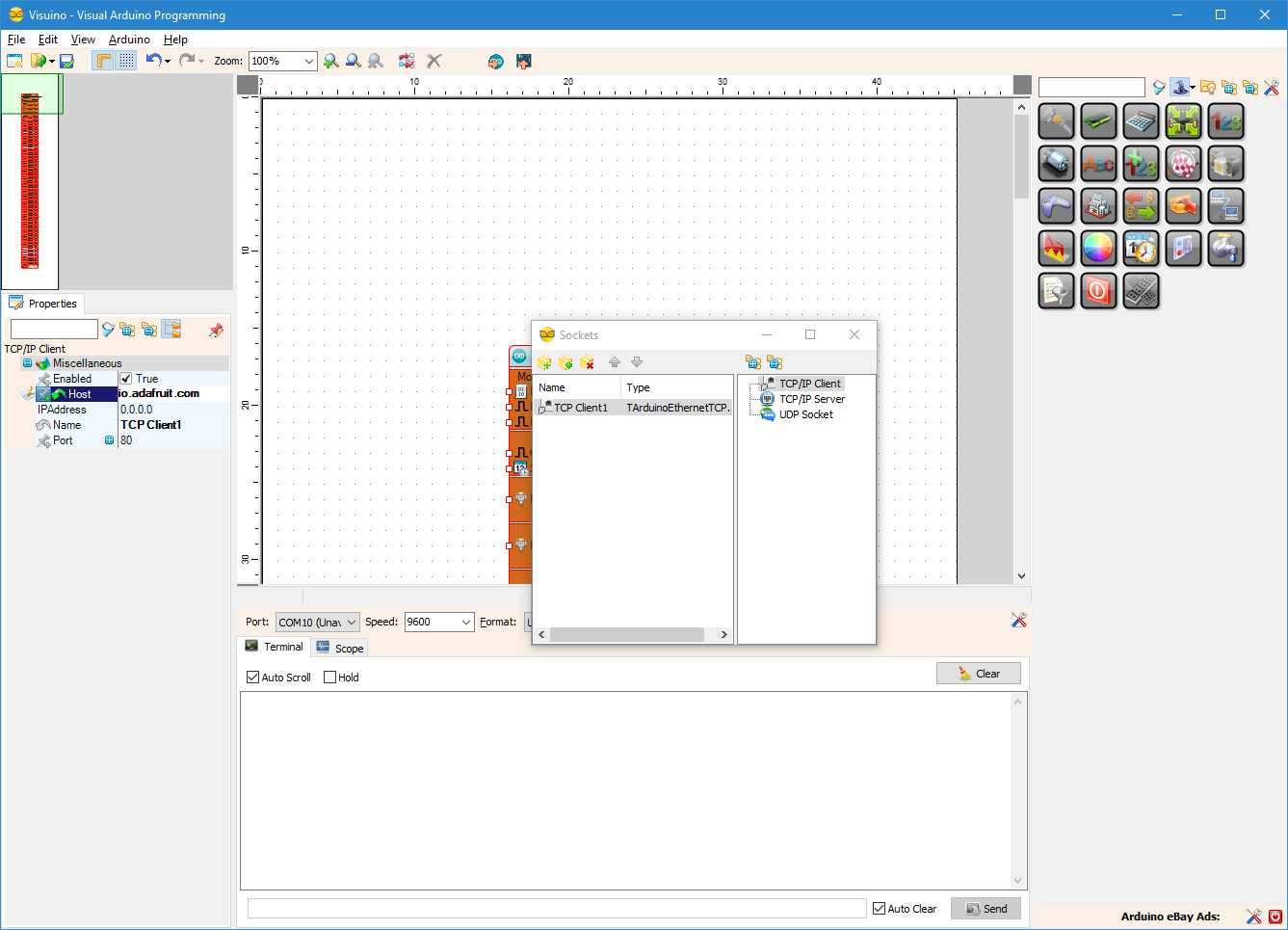Image resolution: width=1288 pixels, height=930 pixels.
Task: Click the Delete (X) toolbar icon
Action: point(434,60)
